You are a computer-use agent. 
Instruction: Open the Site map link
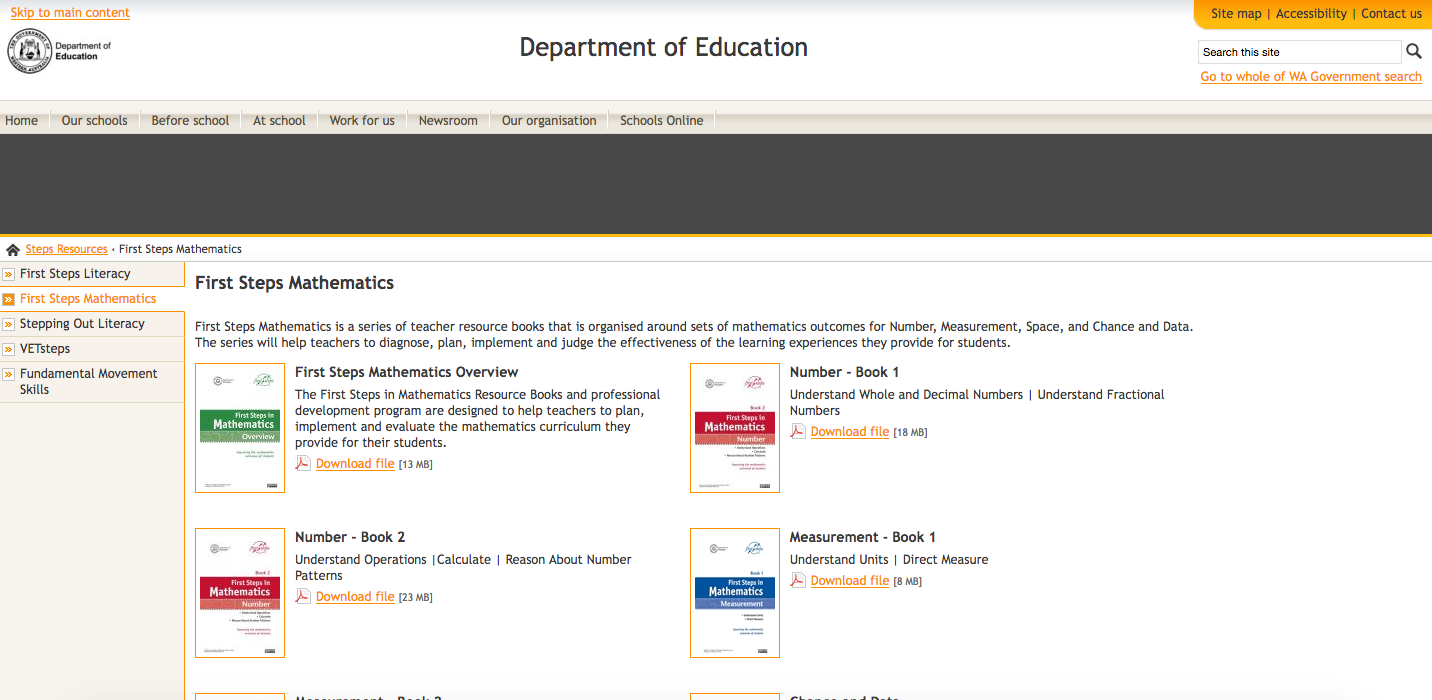coord(1236,14)
